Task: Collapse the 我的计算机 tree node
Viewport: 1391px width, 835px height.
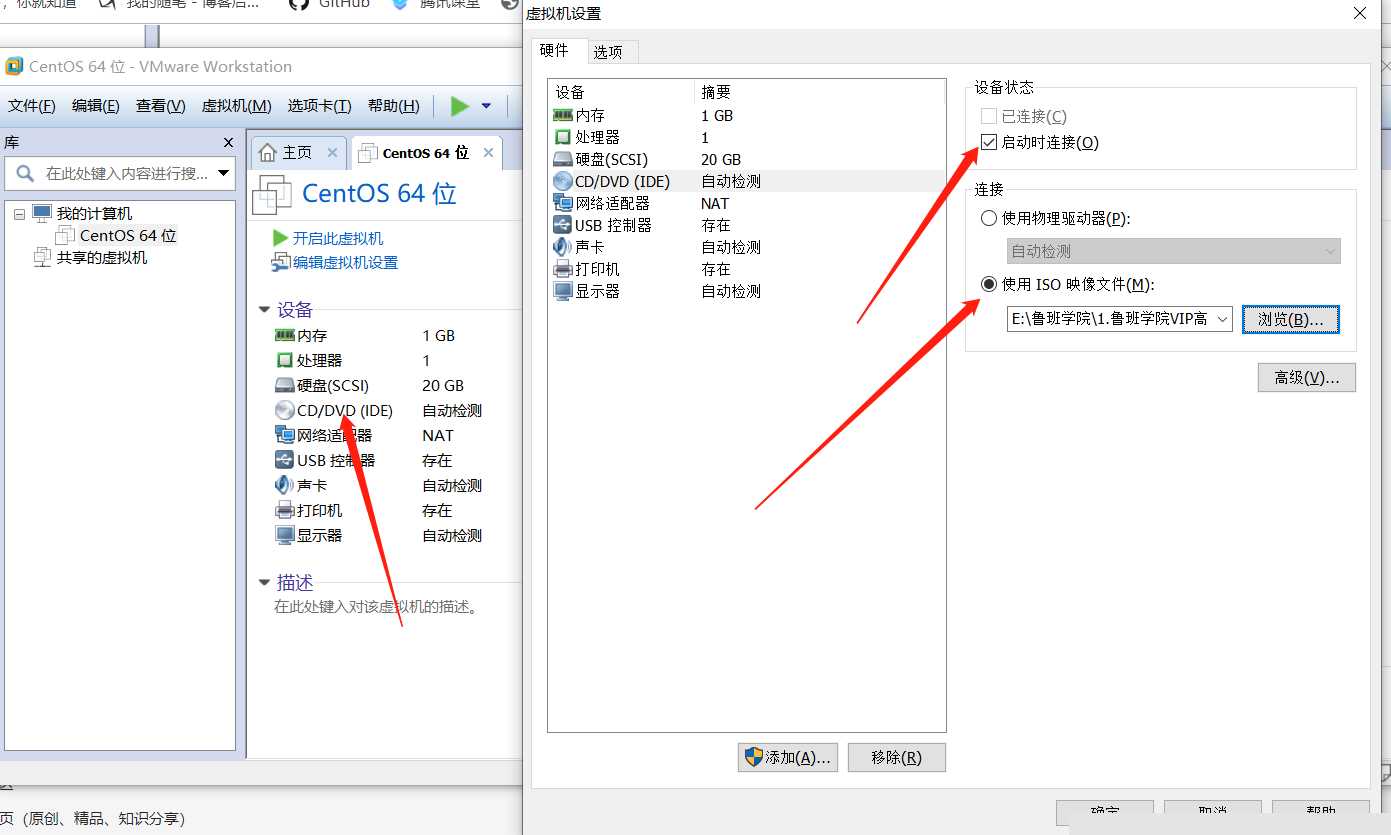Action: (19, 214)
